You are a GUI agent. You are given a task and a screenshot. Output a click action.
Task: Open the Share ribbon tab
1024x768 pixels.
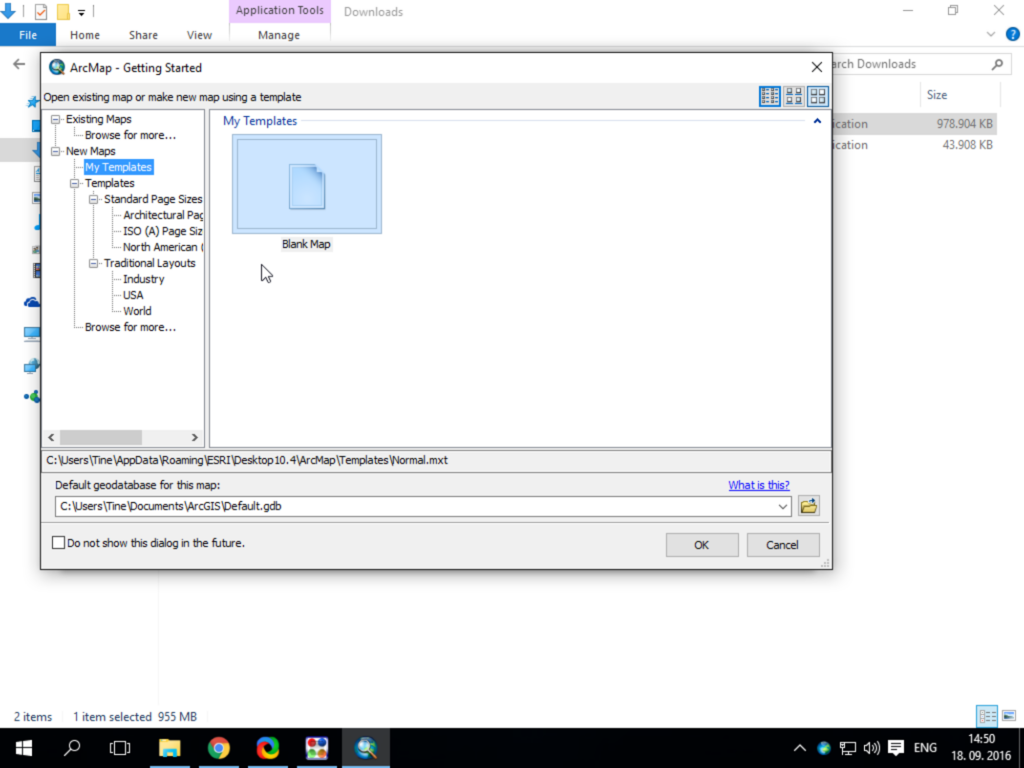(143, 35)
